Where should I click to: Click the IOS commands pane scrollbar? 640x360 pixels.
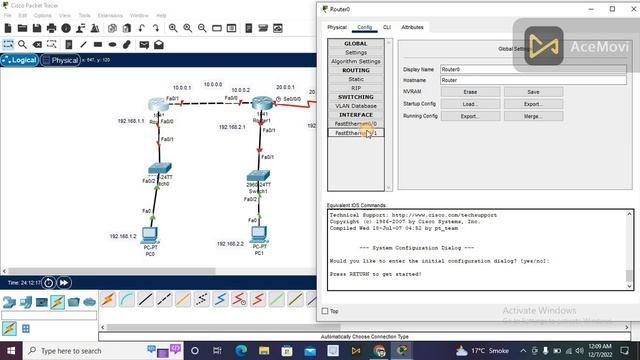pyautogui.click(x=629, y=249)
